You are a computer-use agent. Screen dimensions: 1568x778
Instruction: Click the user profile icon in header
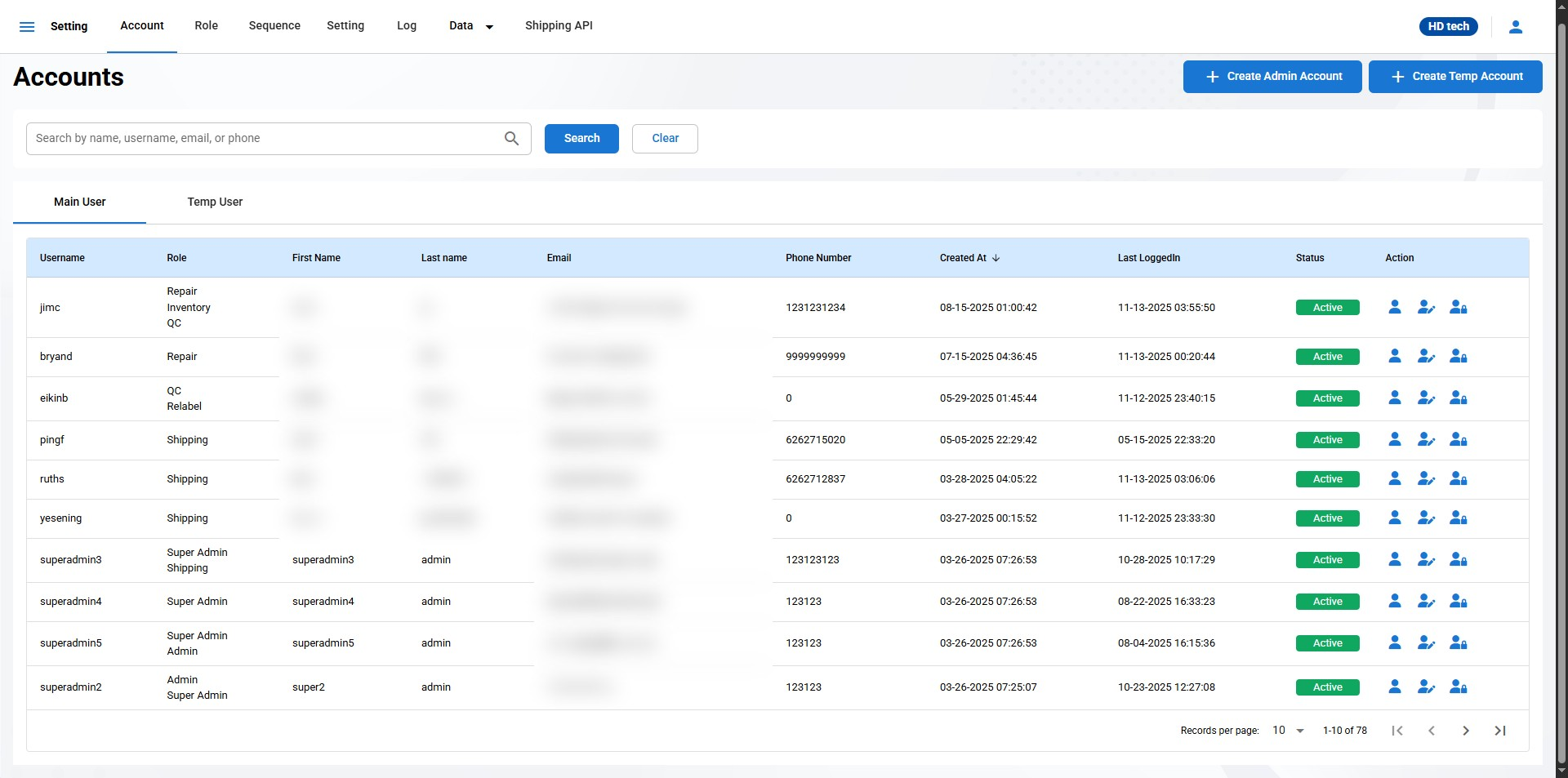point(1515,27)
